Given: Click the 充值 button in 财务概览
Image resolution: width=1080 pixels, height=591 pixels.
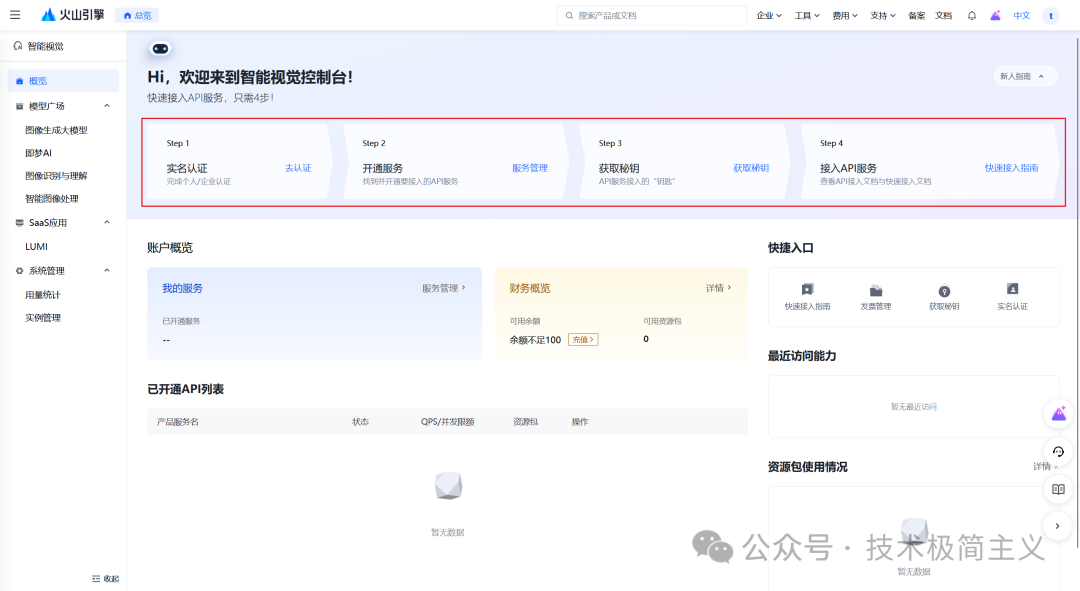Looking at the screenshot, I should pyautogui.click(x=582, y=339).
